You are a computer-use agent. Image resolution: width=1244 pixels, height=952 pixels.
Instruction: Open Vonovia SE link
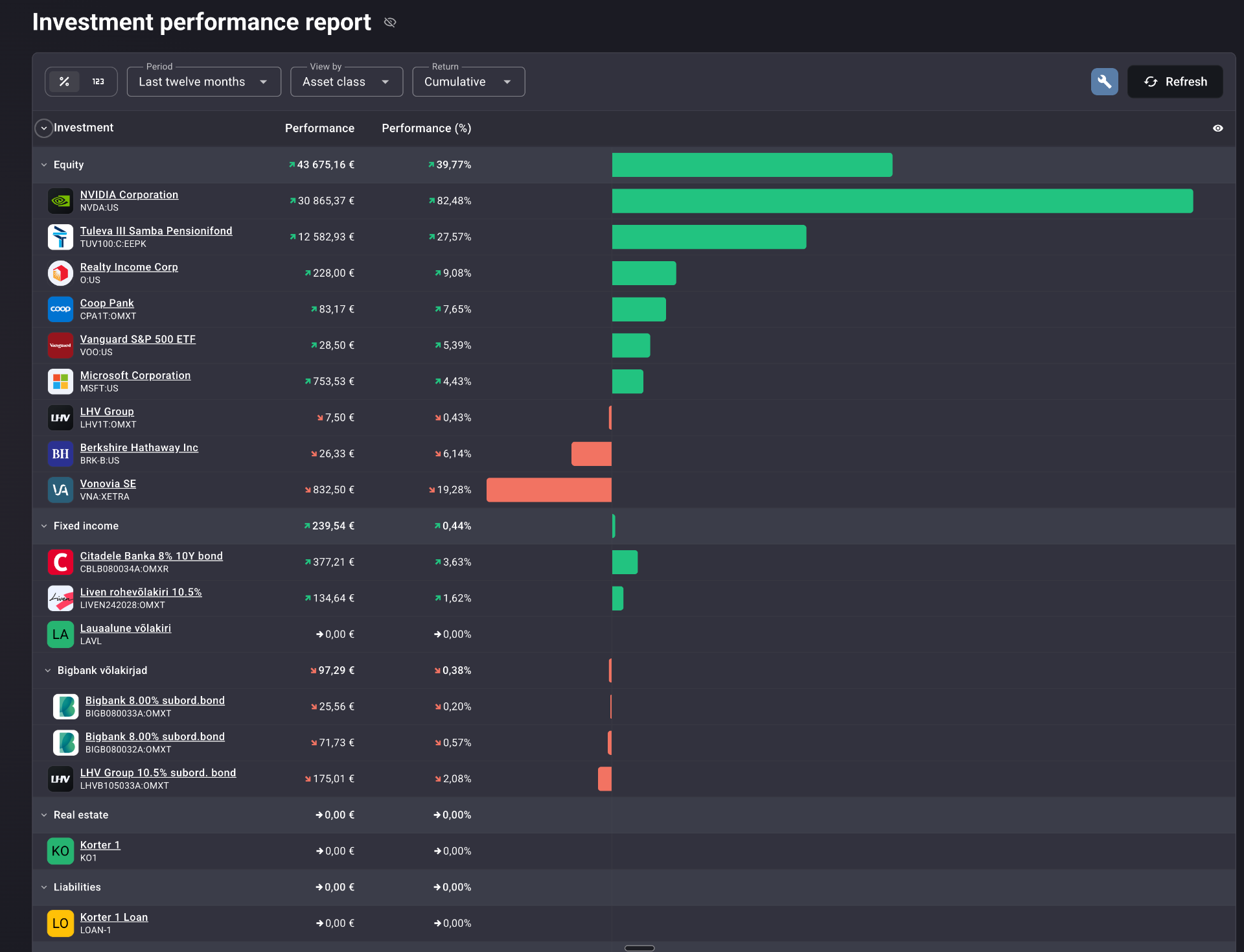pos(108,483)
